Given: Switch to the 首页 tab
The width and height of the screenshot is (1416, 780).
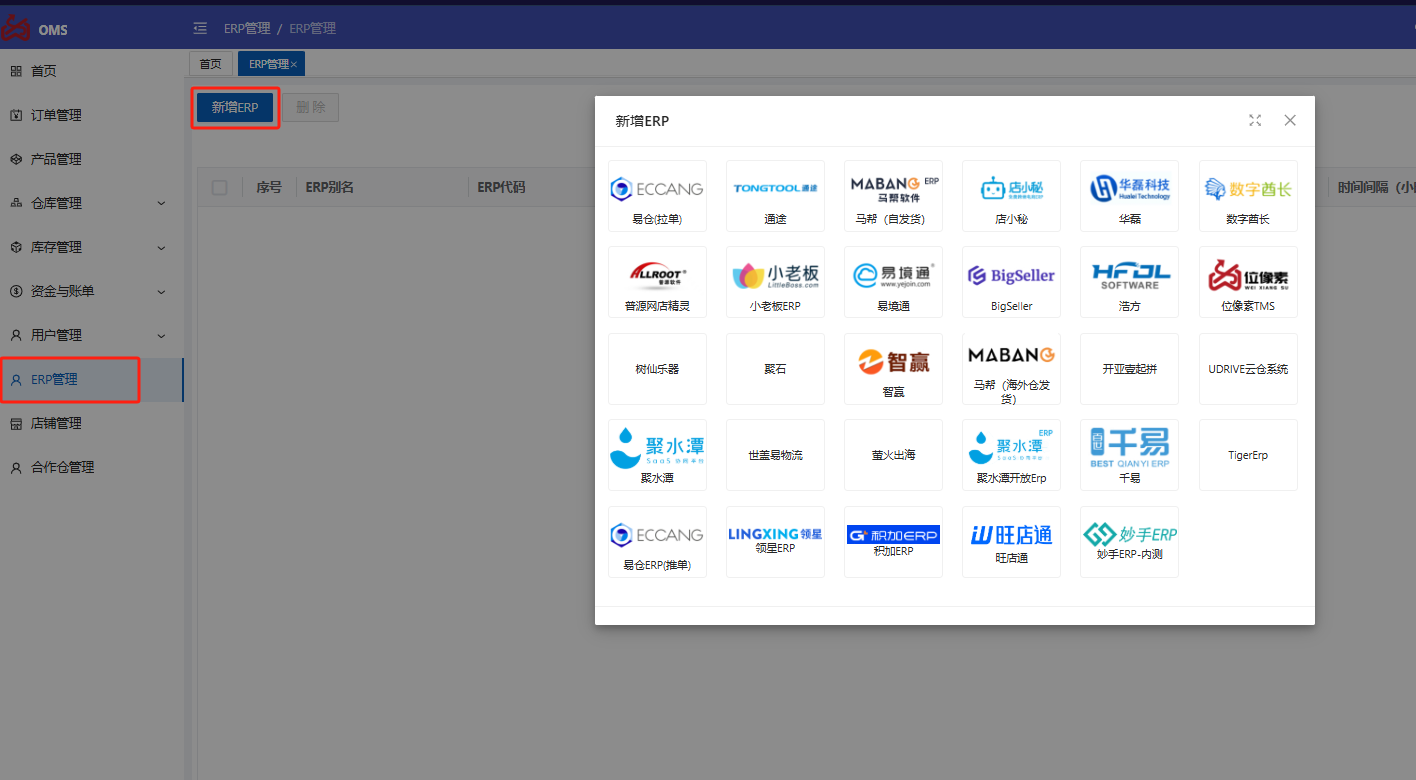Looking at the screenshot, I should (x=210, y=64).
